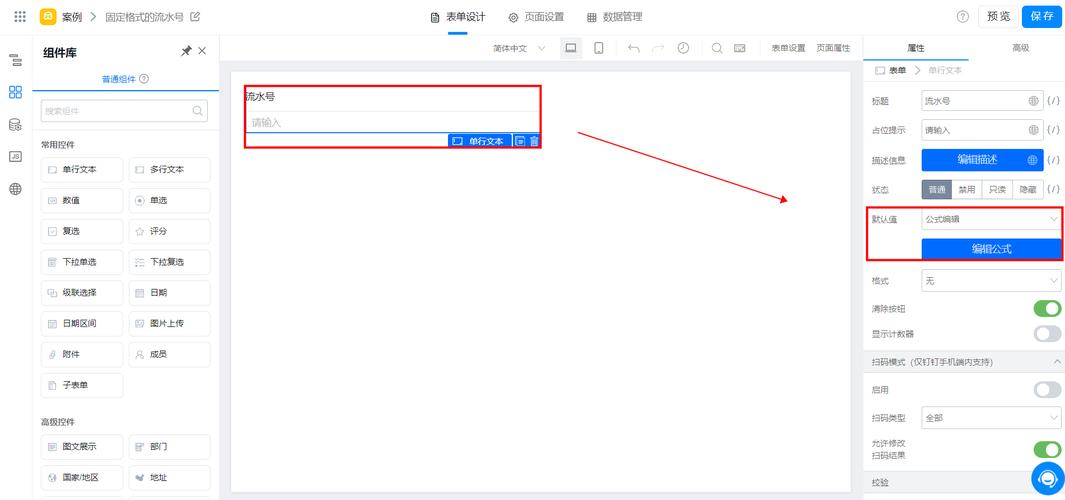Open the apps grid menu icon

(20, 17)
